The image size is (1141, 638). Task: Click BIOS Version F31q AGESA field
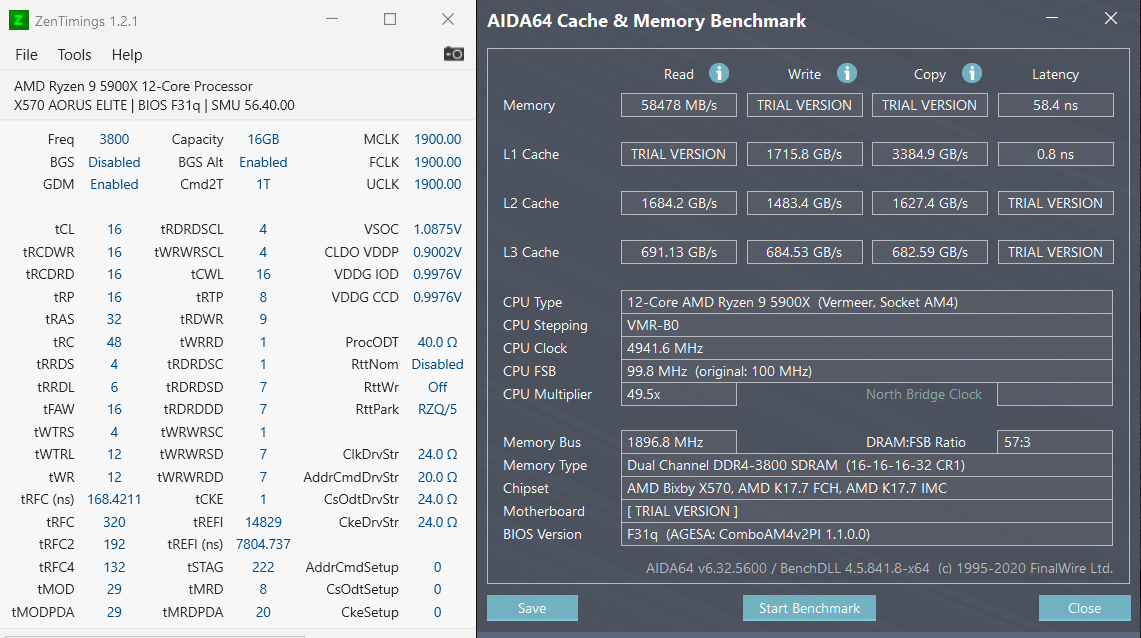click(866, 534)
